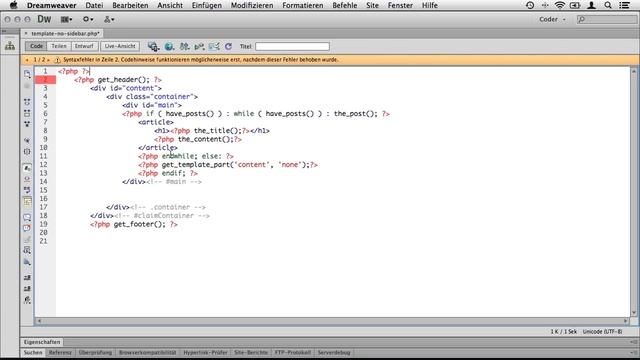
Task: Click the horizontal scrollbar below the code
Action: pyautogui.click(x=333, y=321)
